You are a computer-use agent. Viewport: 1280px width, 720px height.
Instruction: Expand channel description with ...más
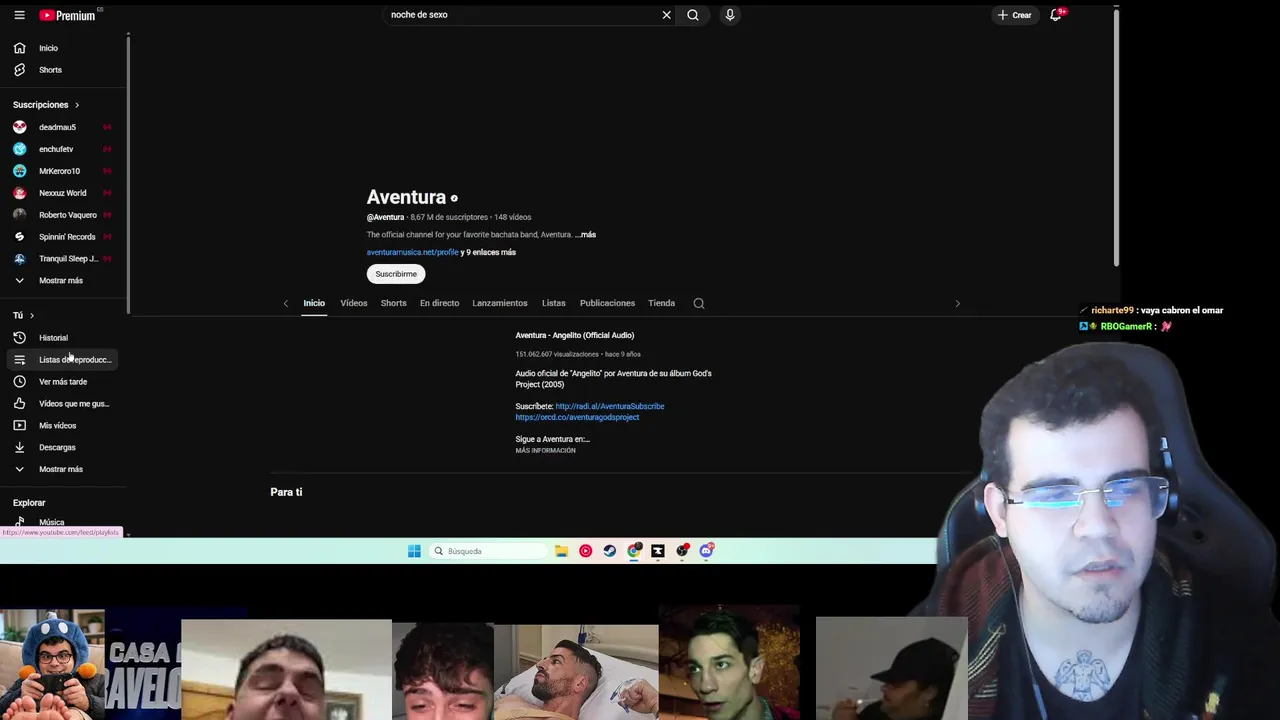click(x=585, y=235)
